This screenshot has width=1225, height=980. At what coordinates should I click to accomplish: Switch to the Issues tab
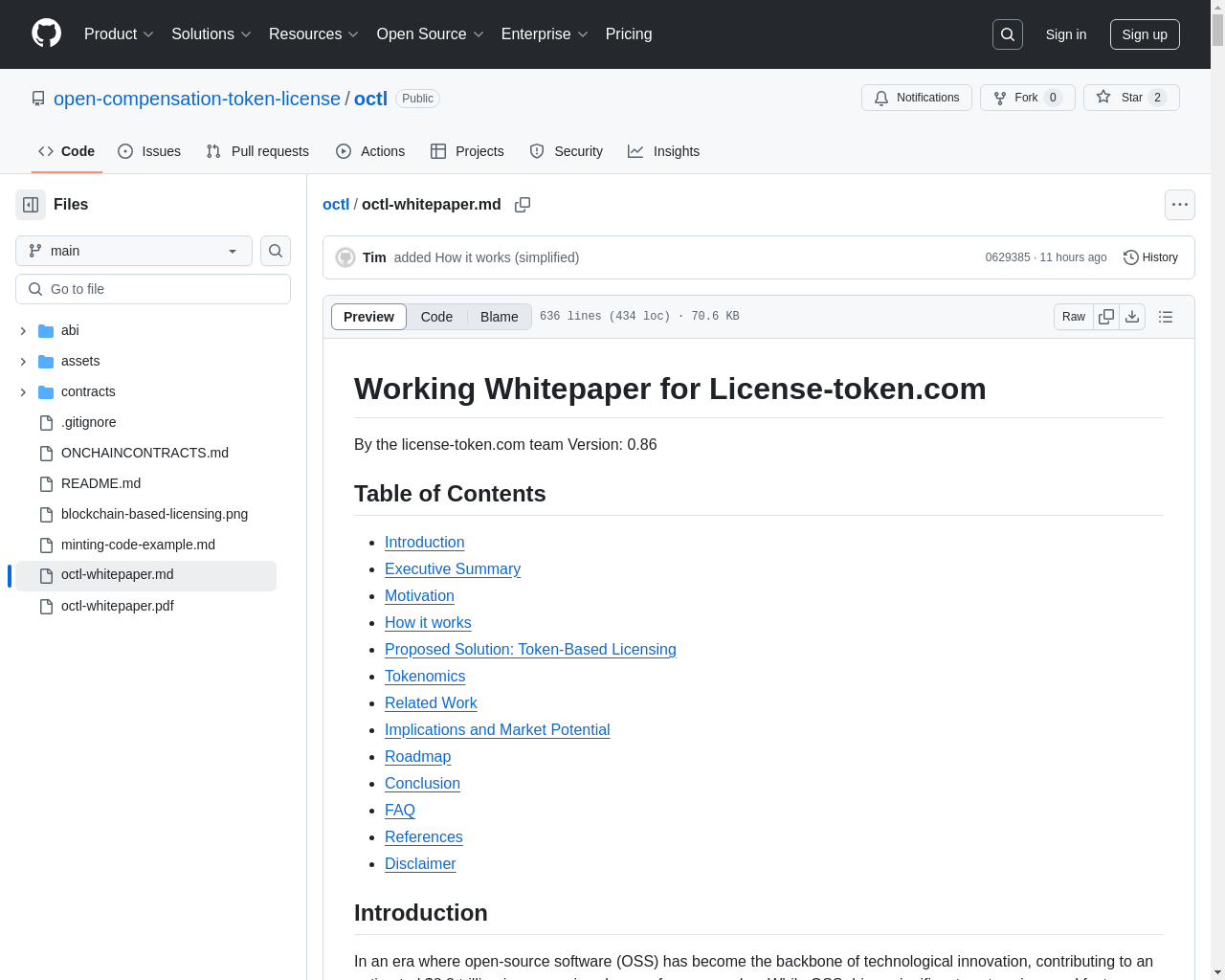click(149, 151)
